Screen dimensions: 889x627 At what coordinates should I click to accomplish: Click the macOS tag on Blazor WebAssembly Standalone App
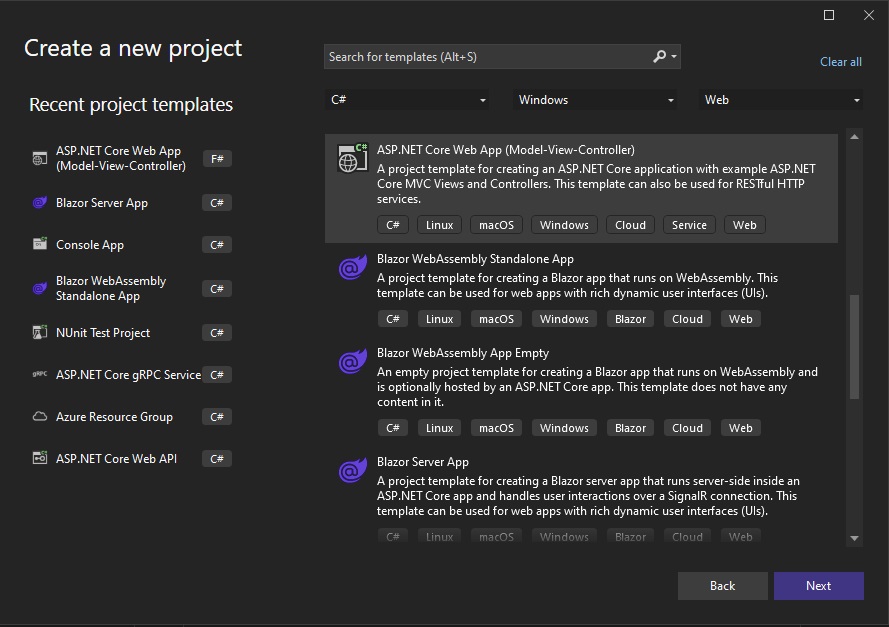pyautogui.click(x=496, y=319)
